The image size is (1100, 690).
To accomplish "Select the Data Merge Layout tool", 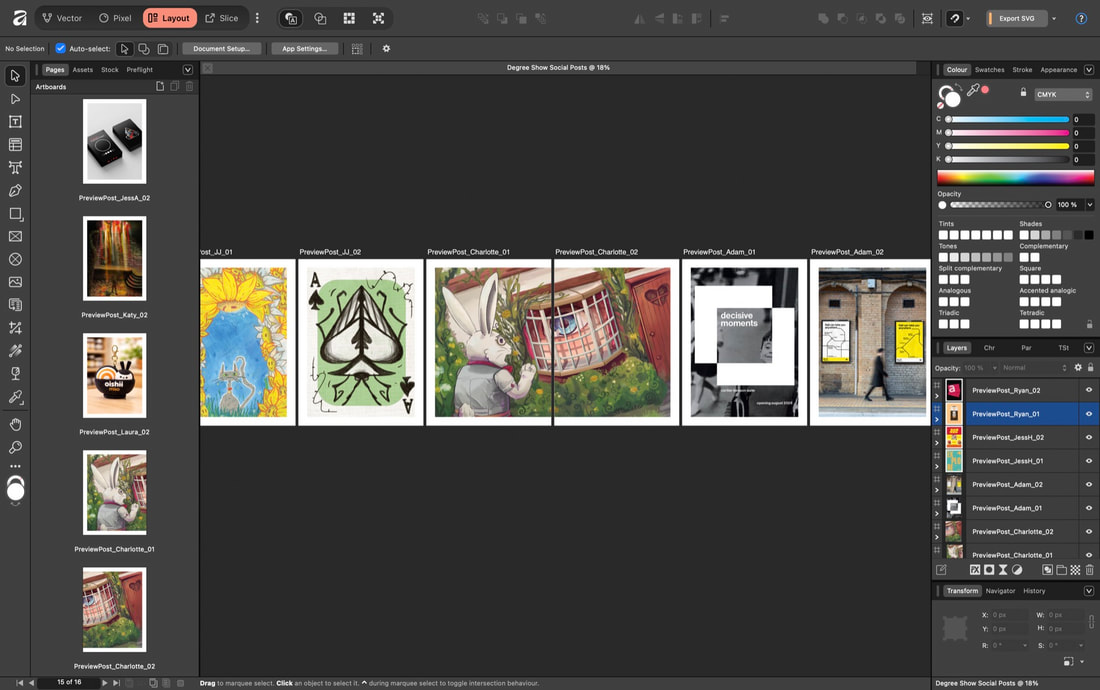I will [15, 305].
